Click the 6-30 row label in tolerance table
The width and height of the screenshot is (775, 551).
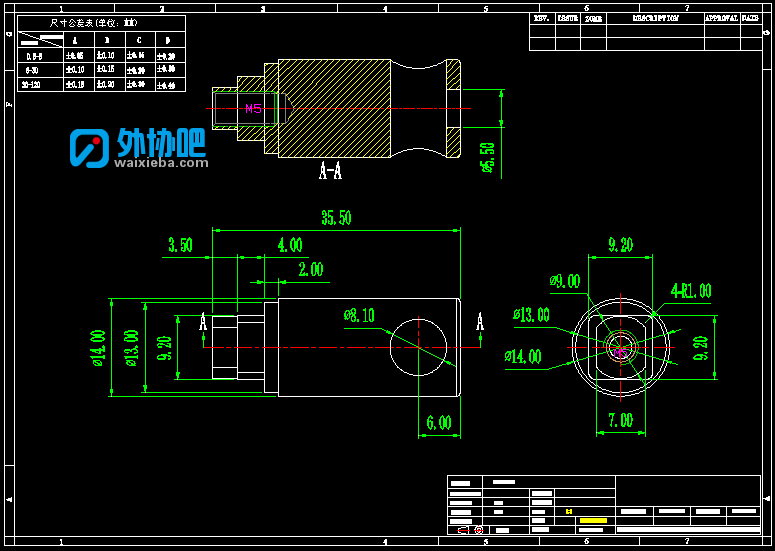pyautogui.click(x=32, y=70)
